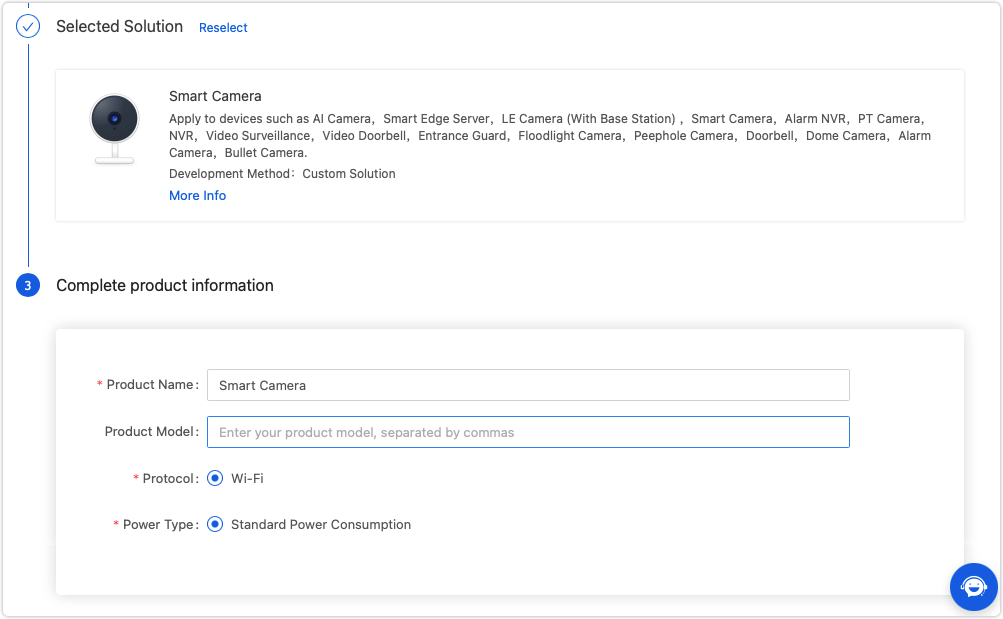Screen dimensions: 1003x619
Task: Focus the Product Name input field
Action: pyautogui.click(x=528, y=385)
